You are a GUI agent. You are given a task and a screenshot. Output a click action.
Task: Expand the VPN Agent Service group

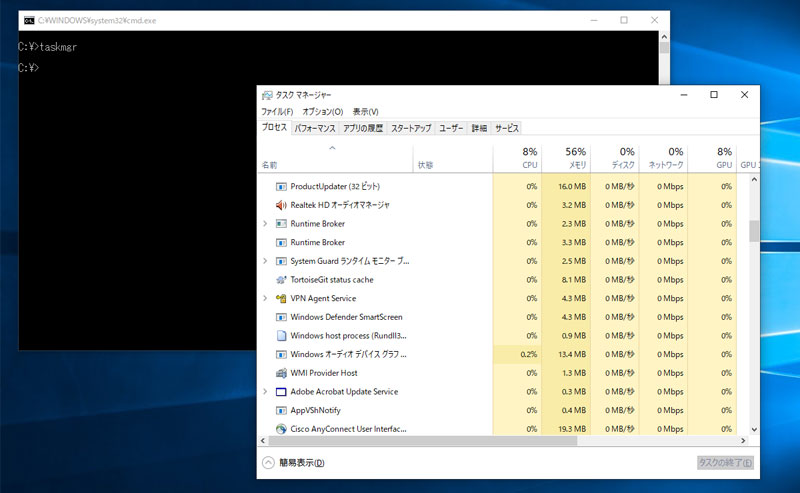pos(265,299)
